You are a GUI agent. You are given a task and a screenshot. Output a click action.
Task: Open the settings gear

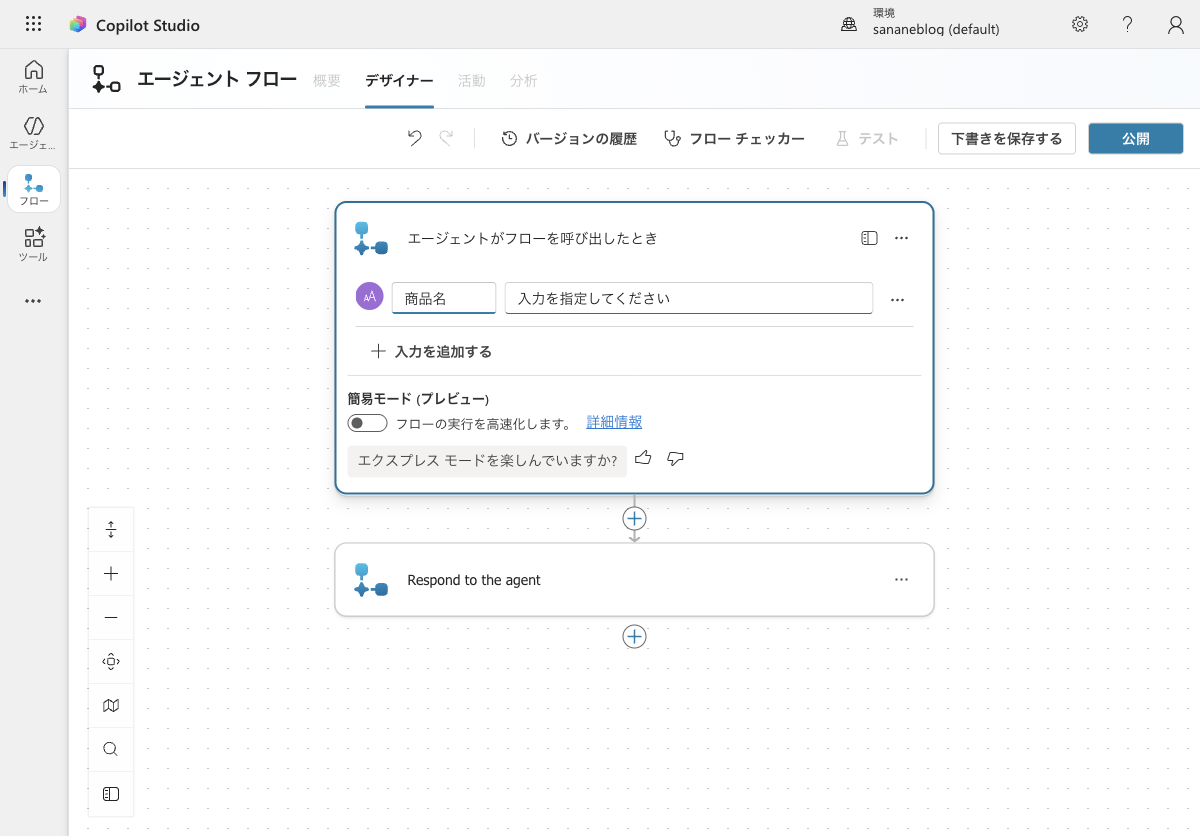pyautogui.click(x=1080, y=25)
